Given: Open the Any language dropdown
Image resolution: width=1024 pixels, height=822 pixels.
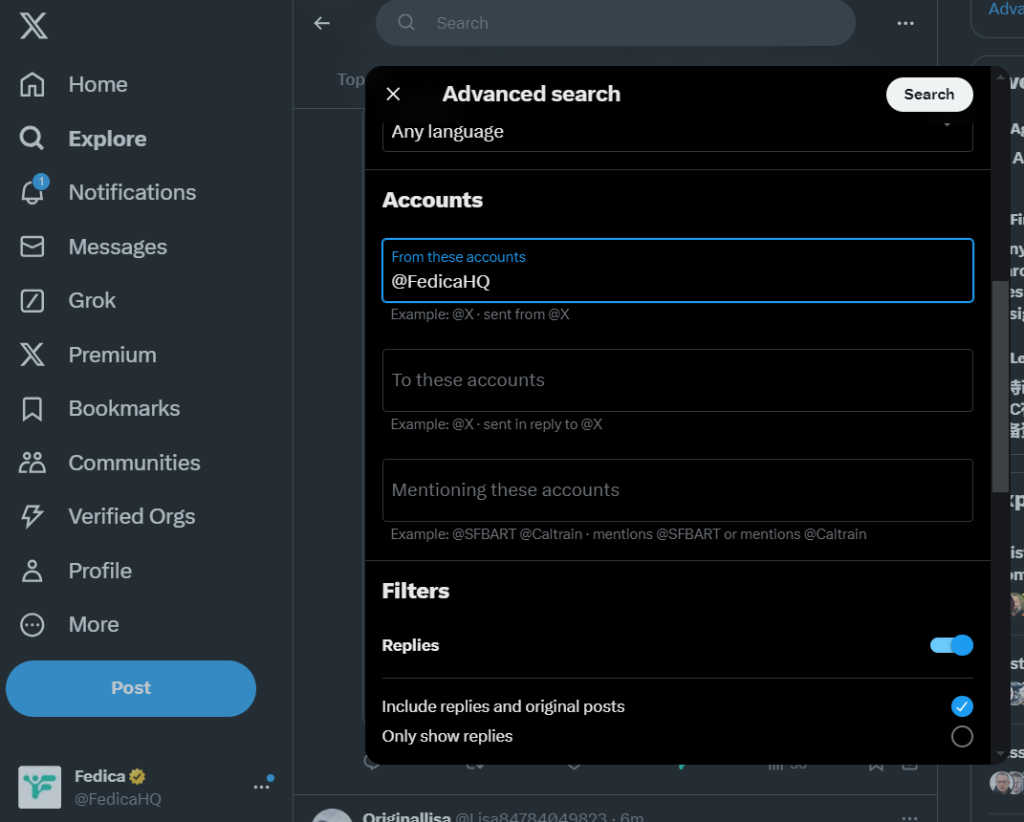Looking at the screenshot, I should pos(678,131).
